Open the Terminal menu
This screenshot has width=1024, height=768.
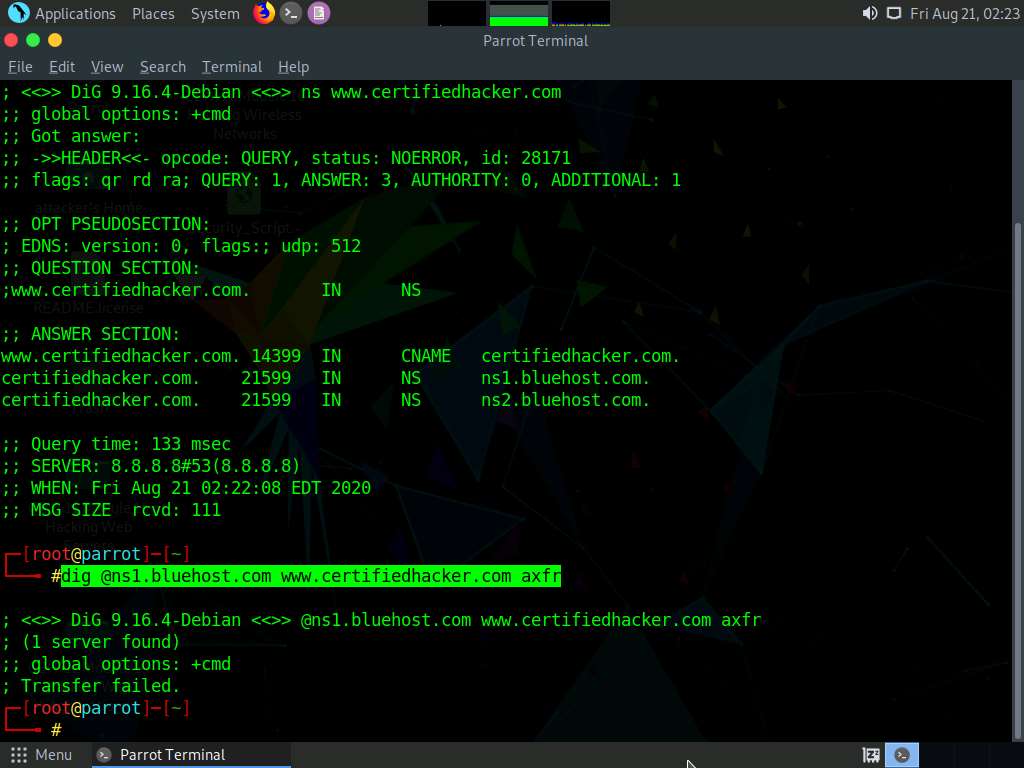[232, 67]
